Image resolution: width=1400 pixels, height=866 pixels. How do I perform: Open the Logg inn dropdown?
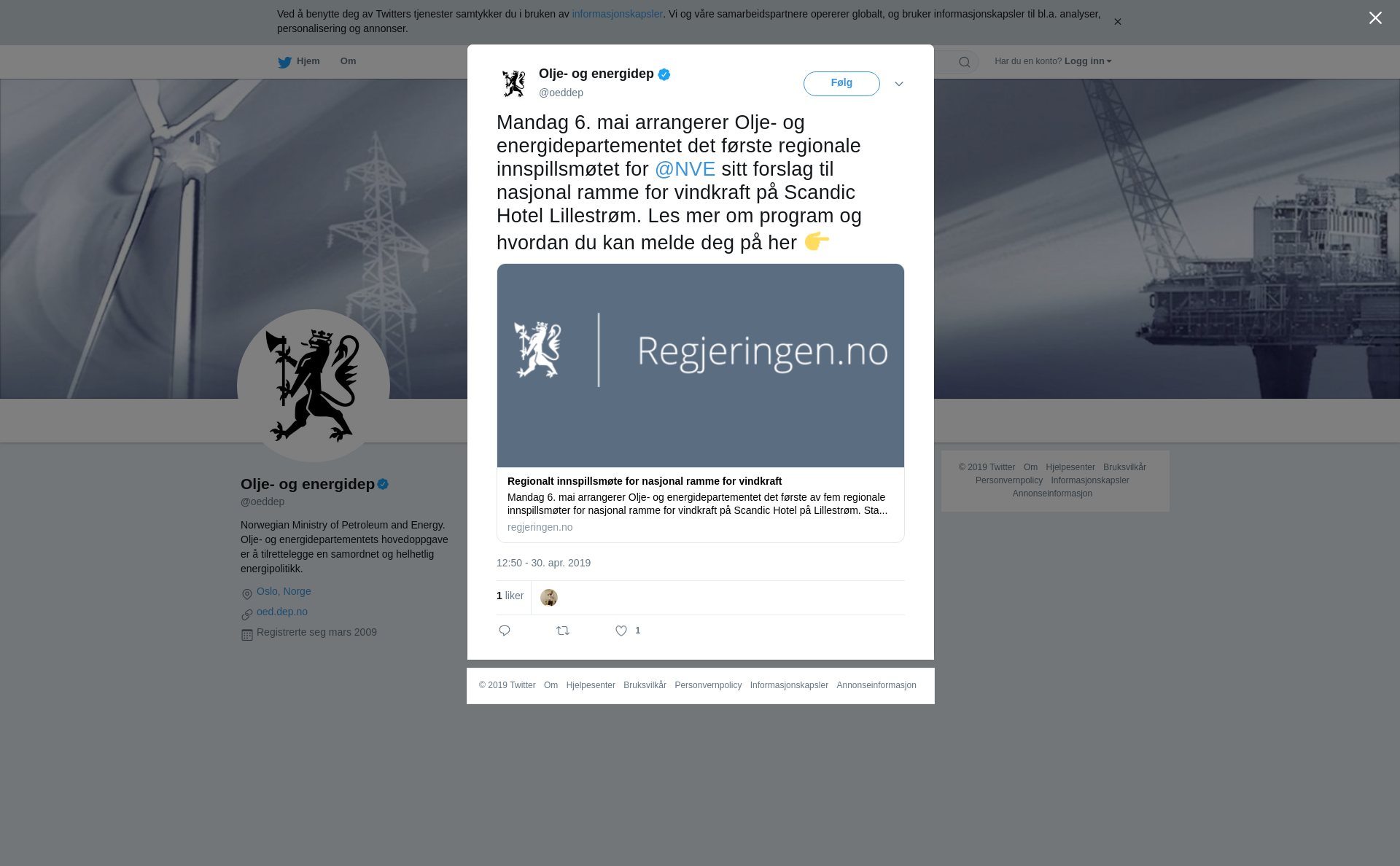point(1088,61)
